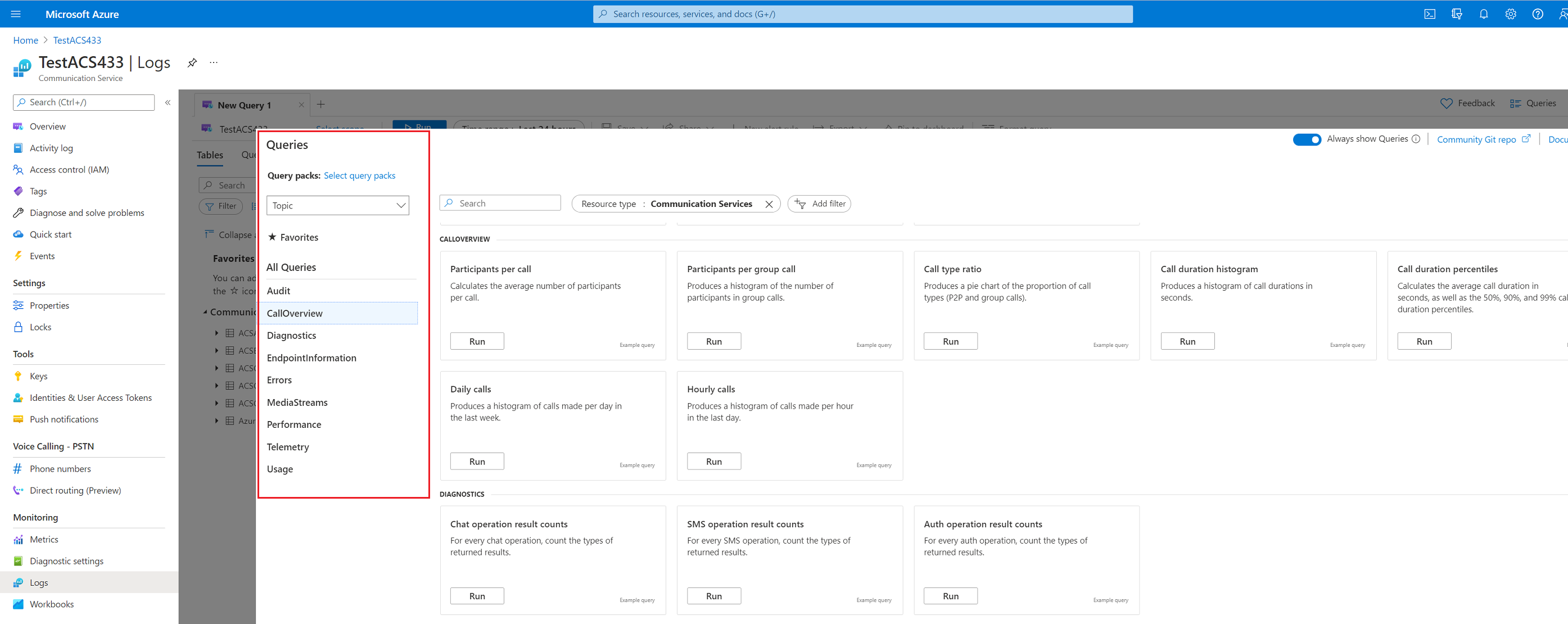
Task: Open Select query packs link
Action: click(359, 175)
